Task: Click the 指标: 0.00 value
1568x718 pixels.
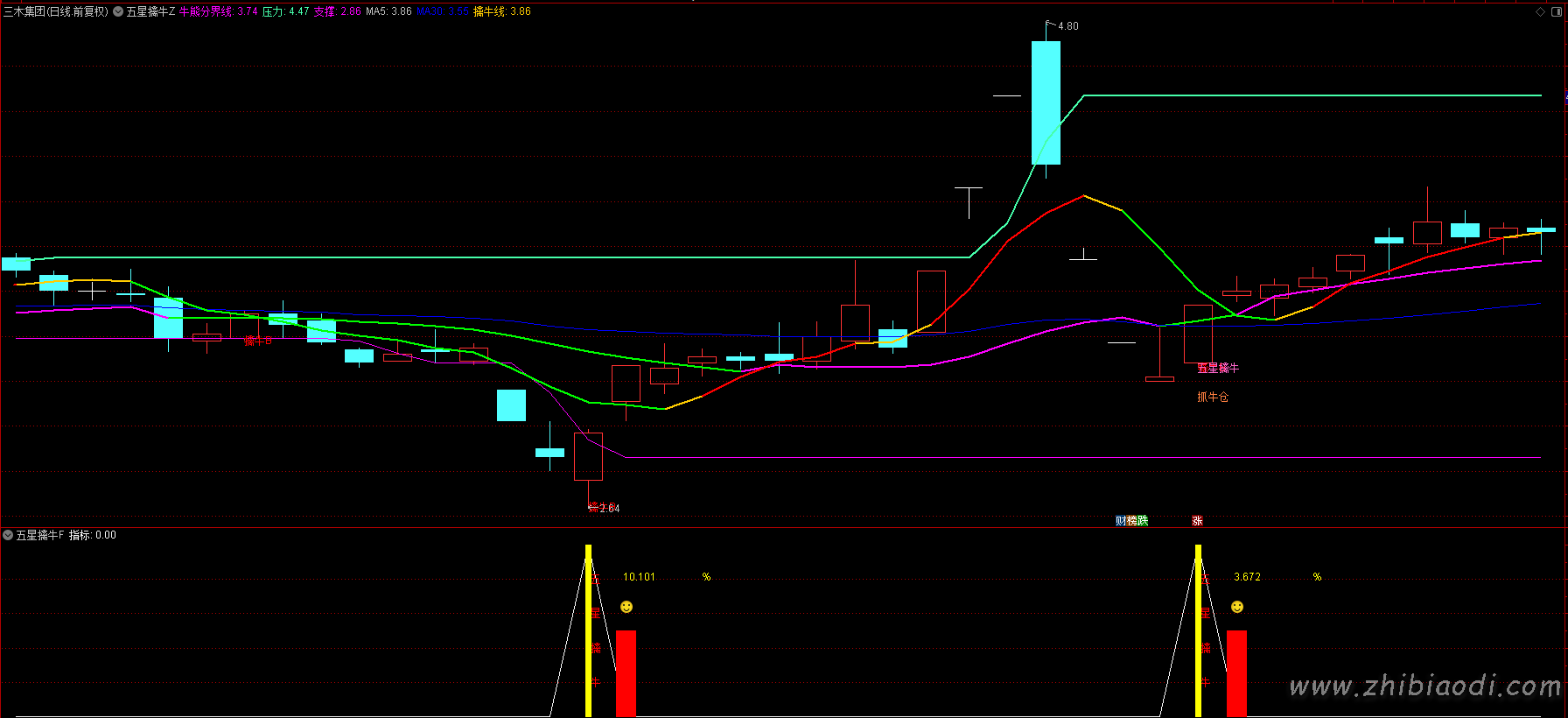Action: coord(93,535)
